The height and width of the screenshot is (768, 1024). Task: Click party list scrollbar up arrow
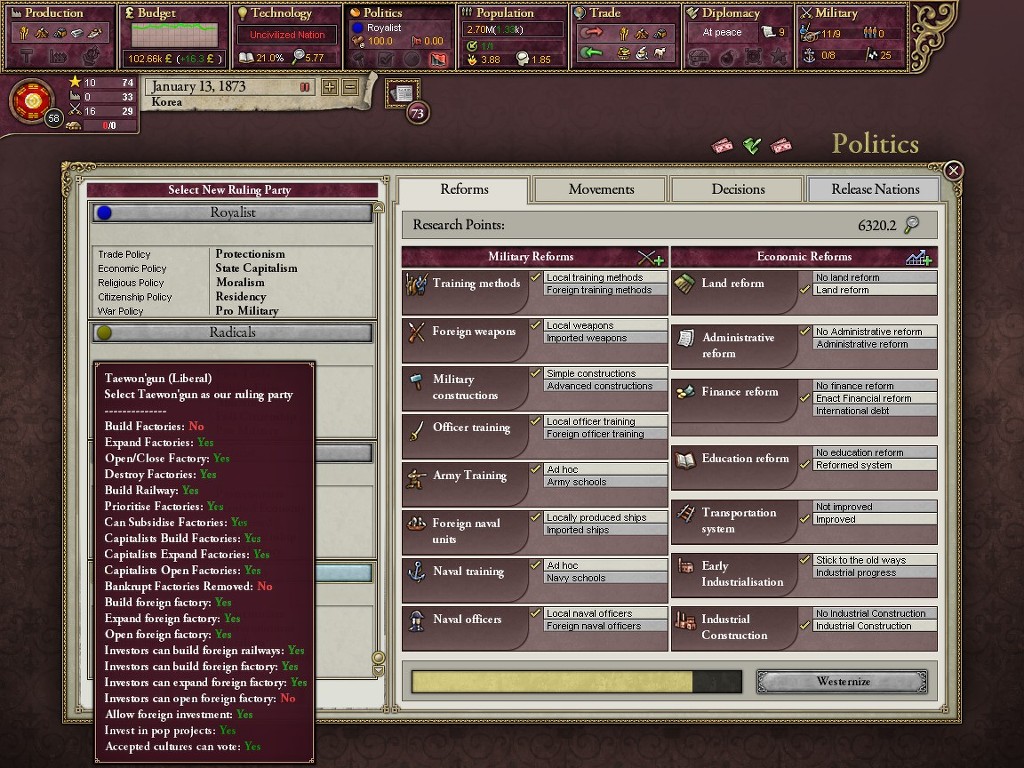click(x=378, y=208)
